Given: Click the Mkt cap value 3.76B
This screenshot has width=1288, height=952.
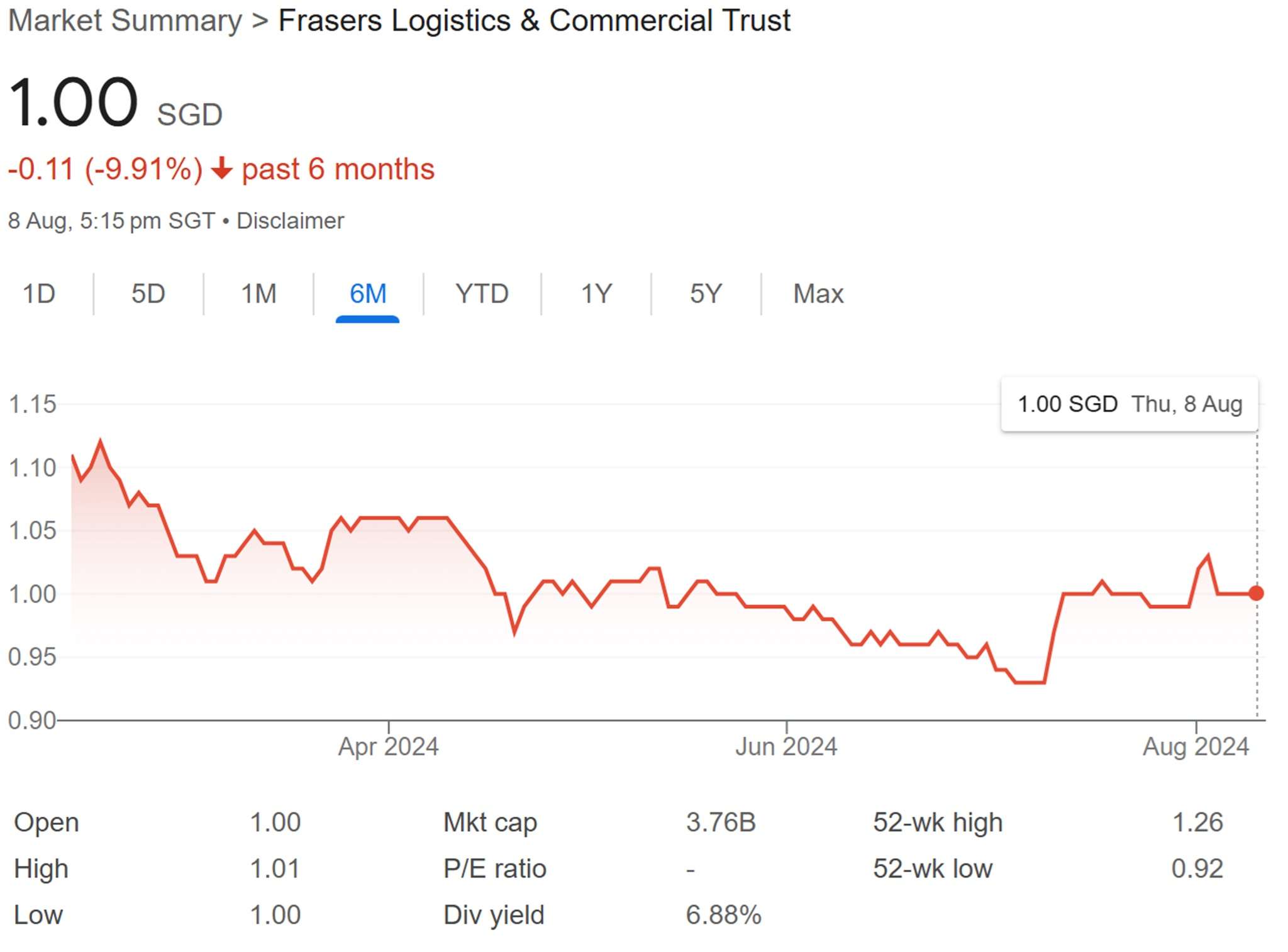Looking at the screenshot, I should 721,822.
